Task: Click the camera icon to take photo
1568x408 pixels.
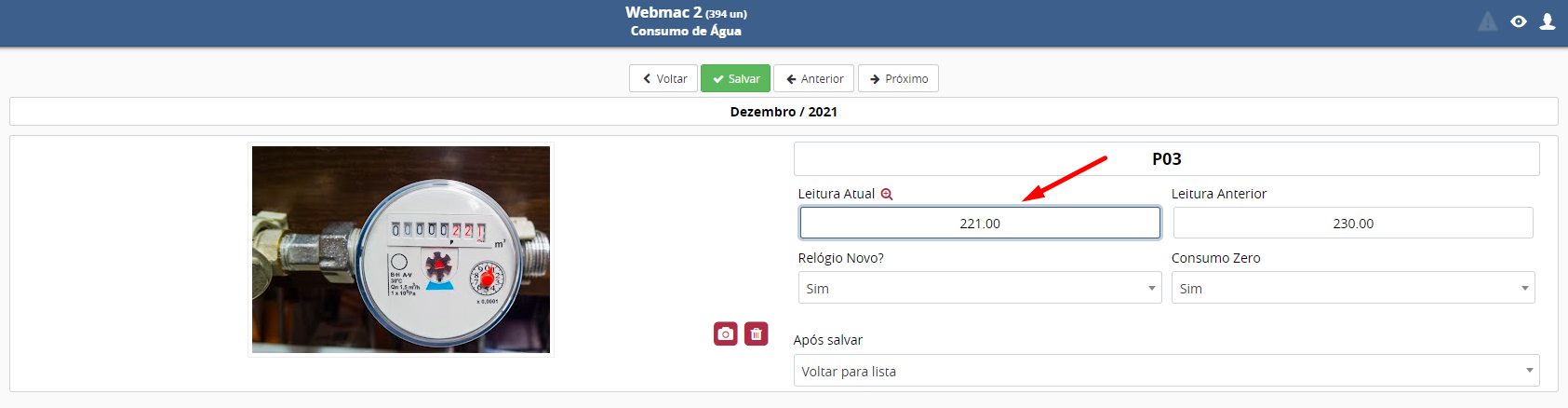Action: click(726, 333)
